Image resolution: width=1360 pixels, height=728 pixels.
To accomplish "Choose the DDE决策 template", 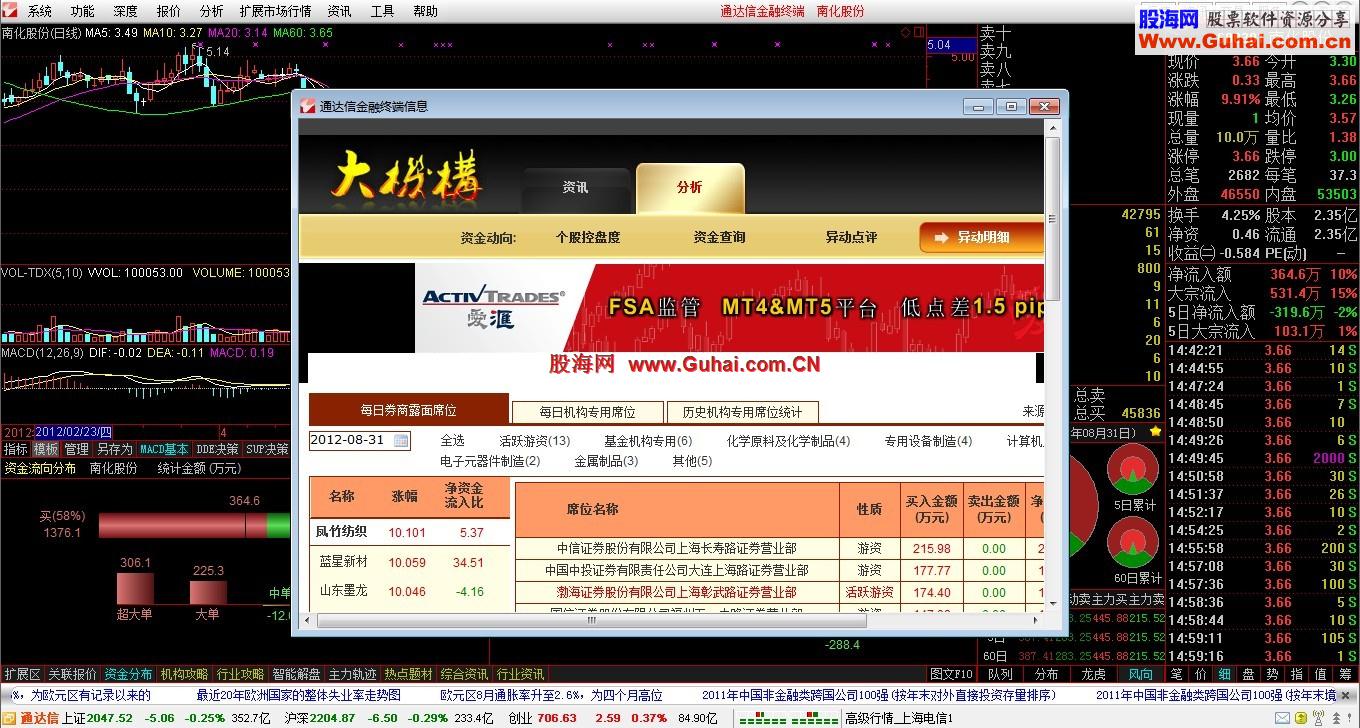I will pyautogui.click(x=217, y=450).
